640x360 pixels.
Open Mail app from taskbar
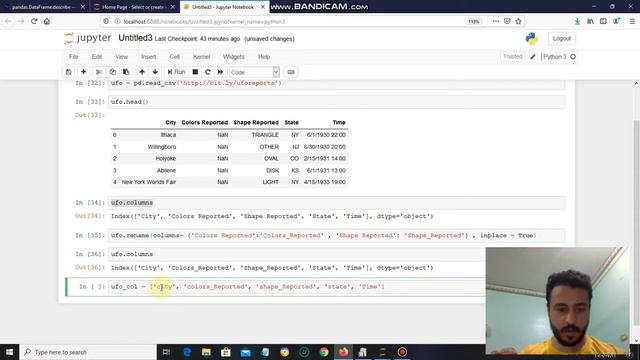click(245, 352)
